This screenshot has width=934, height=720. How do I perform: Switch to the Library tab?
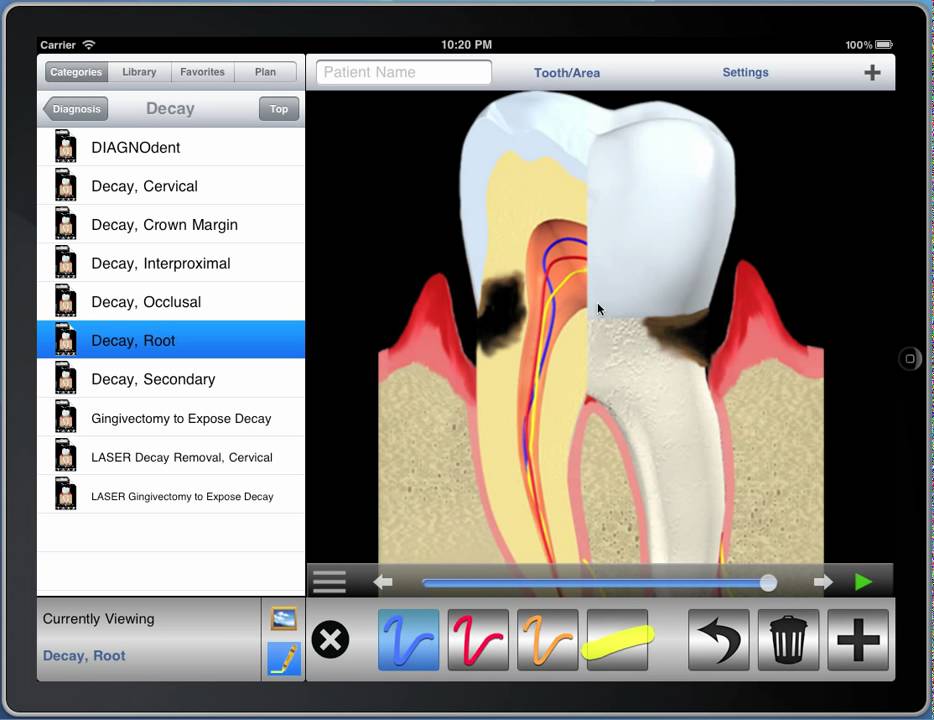point(139,72)
